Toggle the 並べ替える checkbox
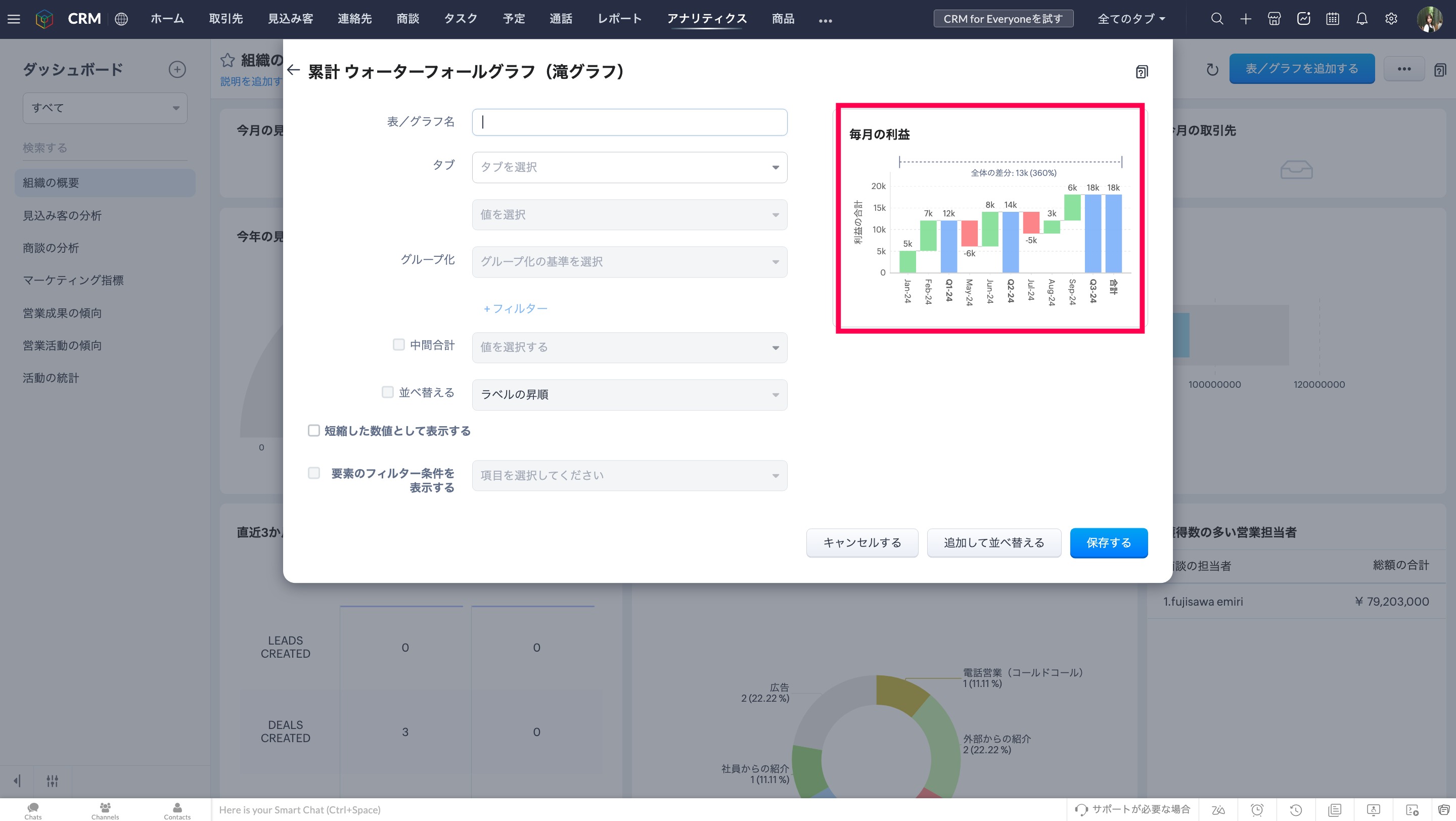Viewport: 1456px width, 821px height. tap(387, 392)
